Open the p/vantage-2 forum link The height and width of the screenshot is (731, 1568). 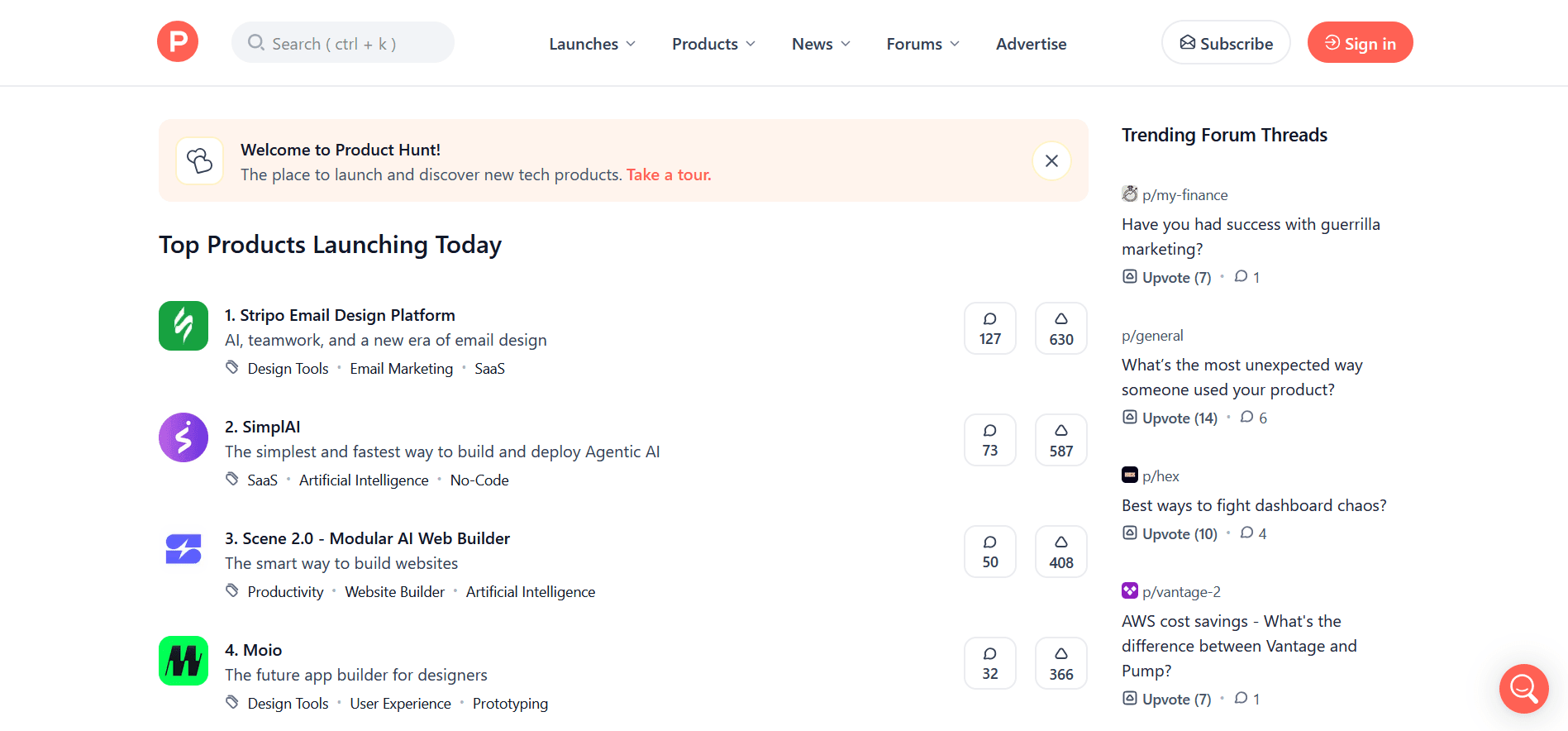(x=1181, y=592)
